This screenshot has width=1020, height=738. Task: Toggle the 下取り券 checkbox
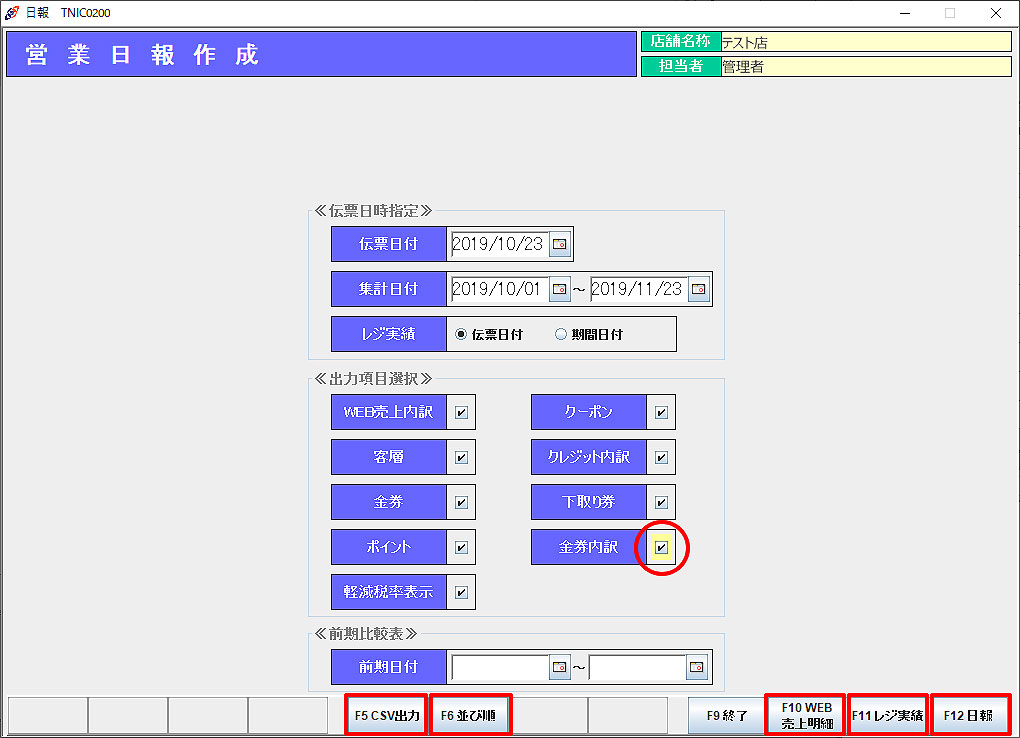(661, 502)
